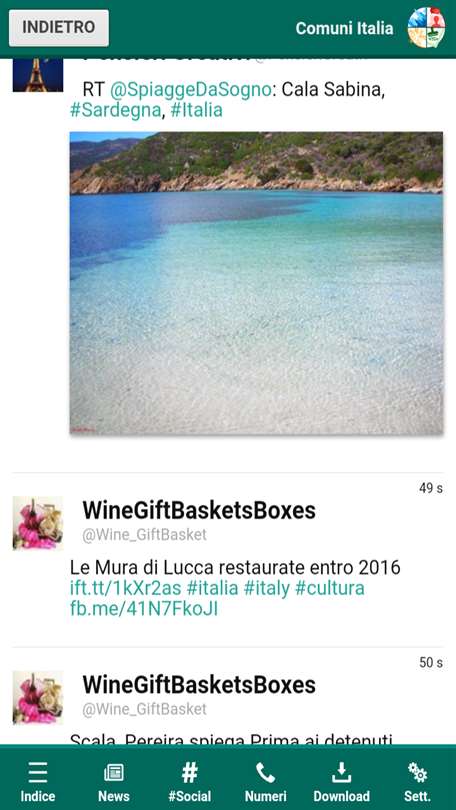456x810 pixels.
Task: Tap the INDIETRO back button
Action: click(x=59, y=28)
